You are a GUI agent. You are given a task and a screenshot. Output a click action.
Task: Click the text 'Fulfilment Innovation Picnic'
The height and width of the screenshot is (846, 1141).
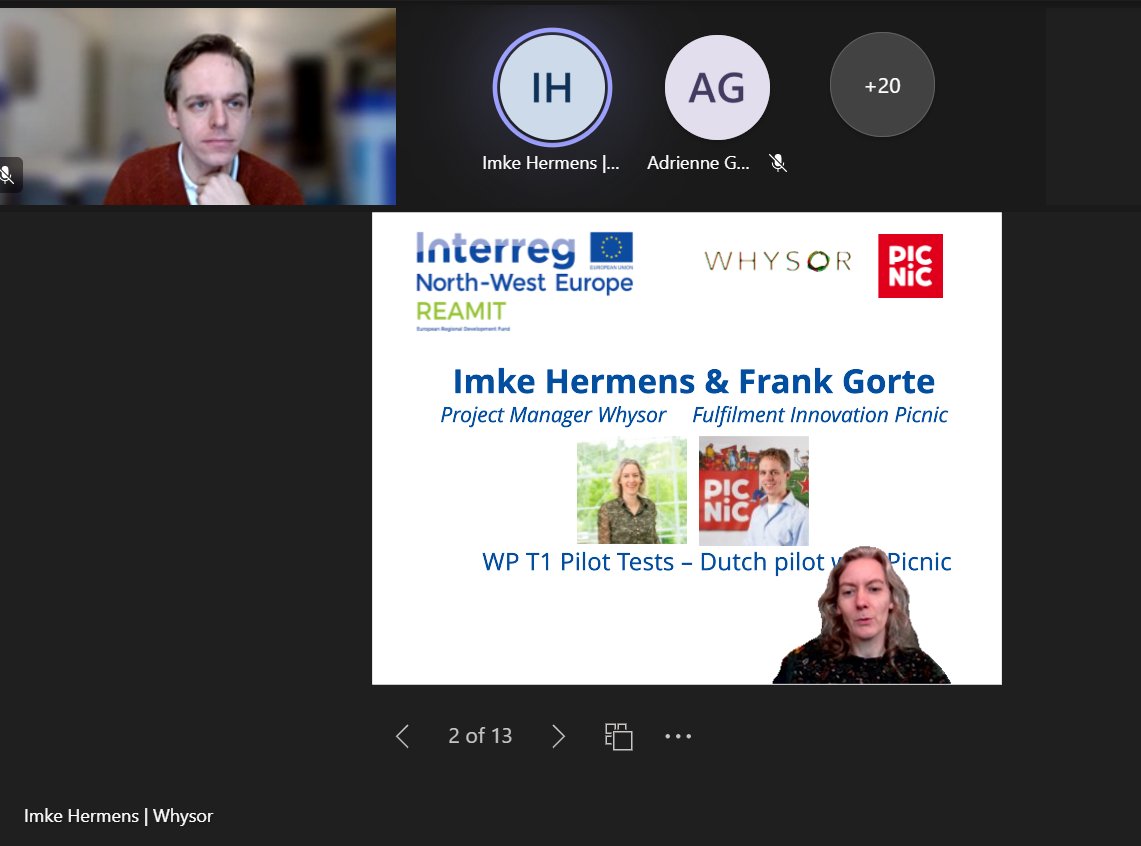(819, 415)
